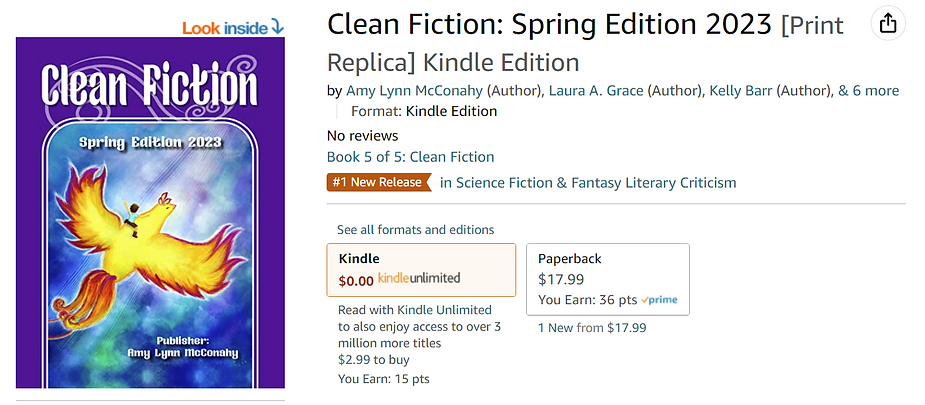
Task: Click the 'No reviews' text
Action: pos(362,135)
